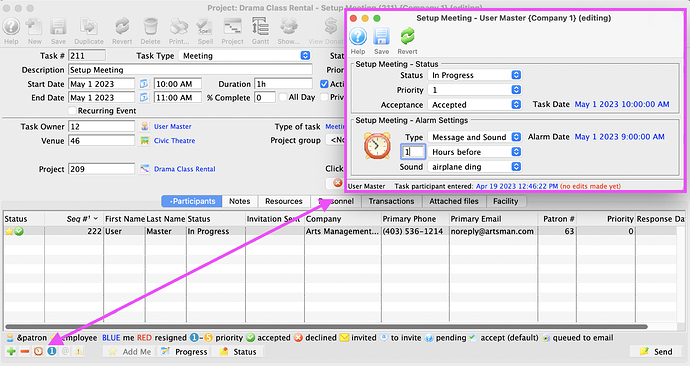Click the Task # field
The image size is (690, 366).
coord(87,55)
